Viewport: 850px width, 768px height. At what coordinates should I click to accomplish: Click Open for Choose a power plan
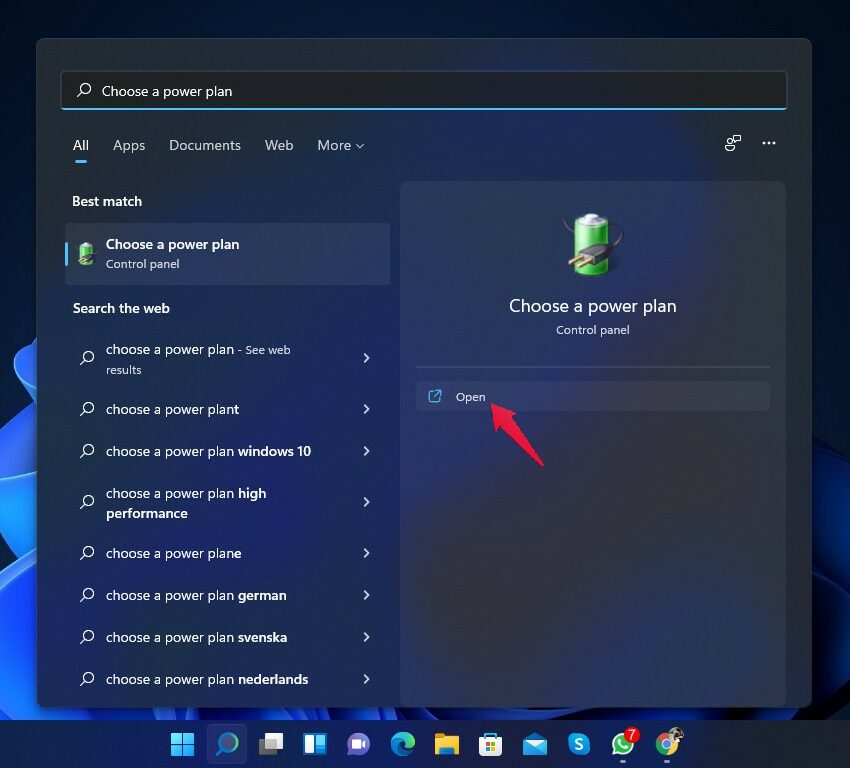click(470, 397)
